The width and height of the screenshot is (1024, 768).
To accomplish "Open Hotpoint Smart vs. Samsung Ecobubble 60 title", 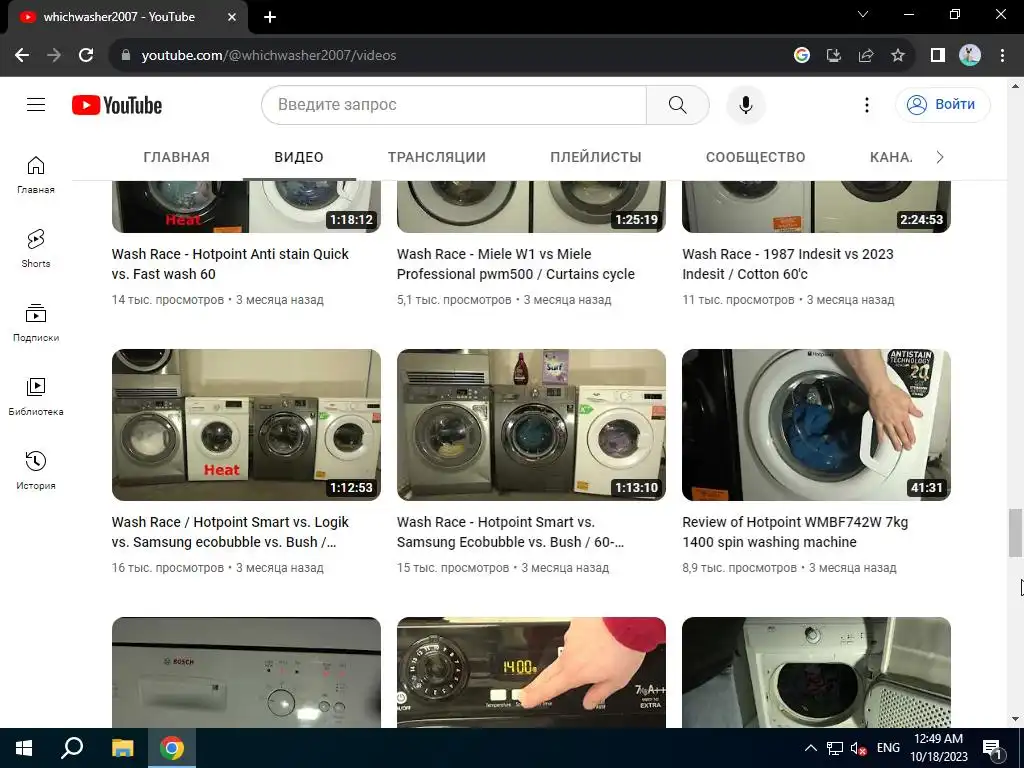I will click(x=511, y=532).
